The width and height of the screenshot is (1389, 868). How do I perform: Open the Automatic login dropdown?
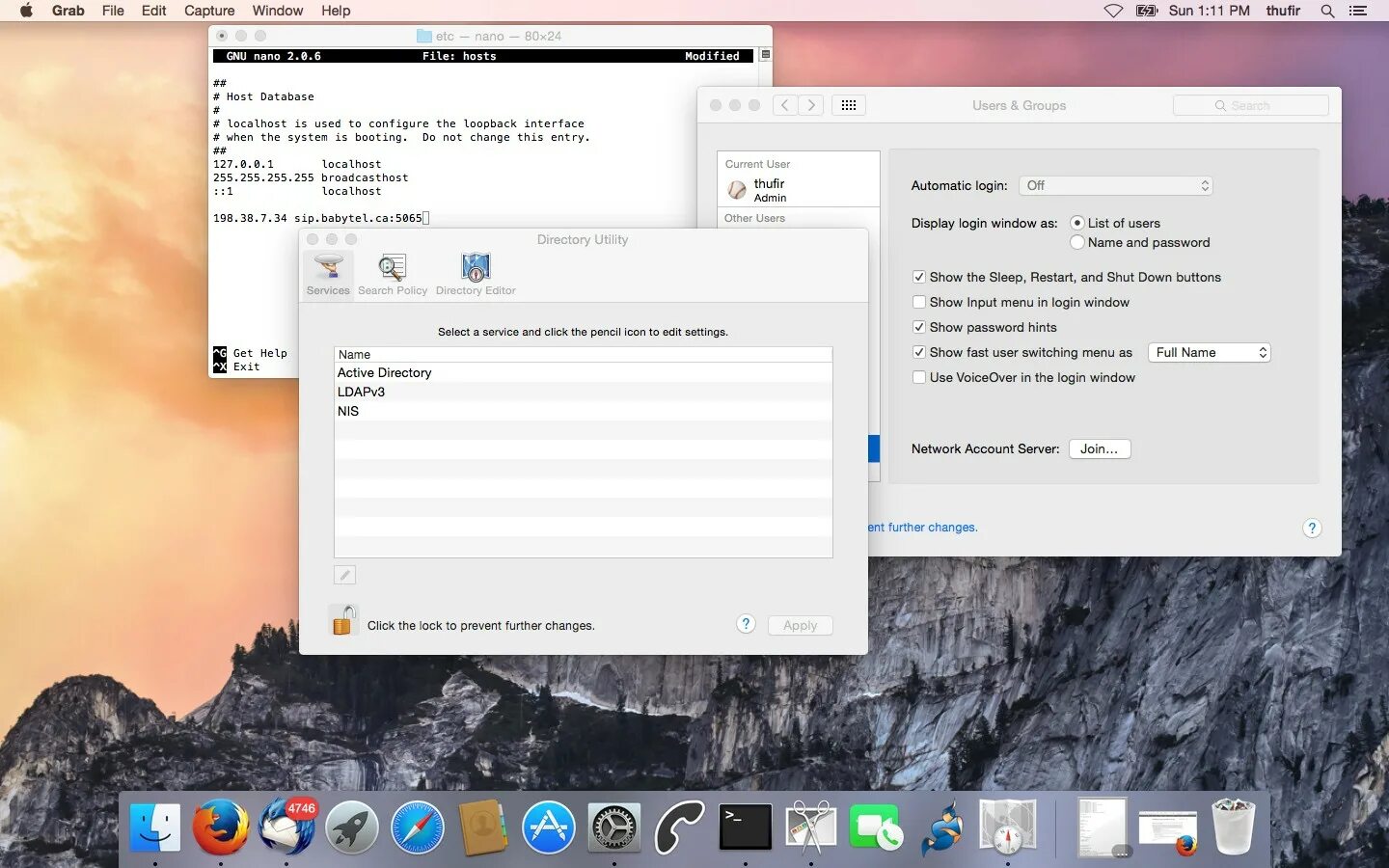1116,185
